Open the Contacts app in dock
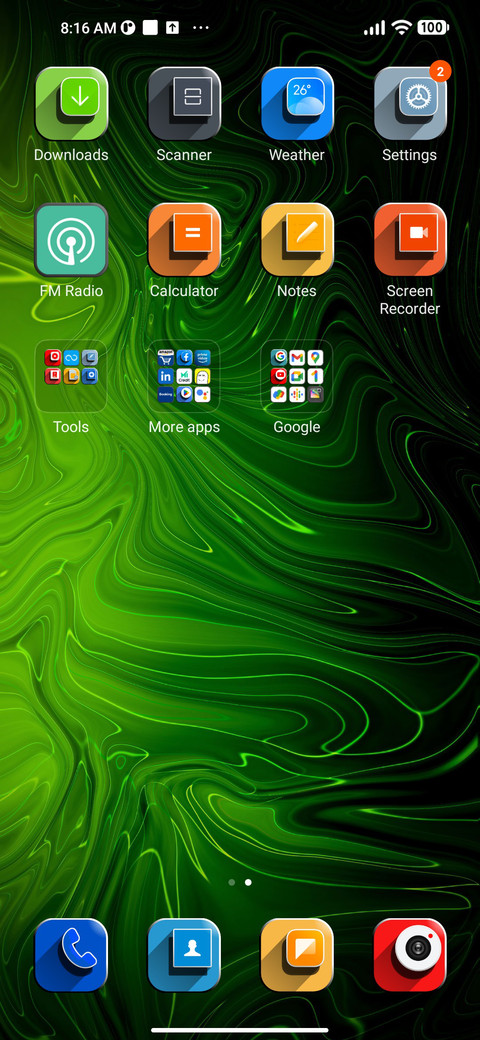The width and height of the screenshot is (480, 1040). [184, 955]
